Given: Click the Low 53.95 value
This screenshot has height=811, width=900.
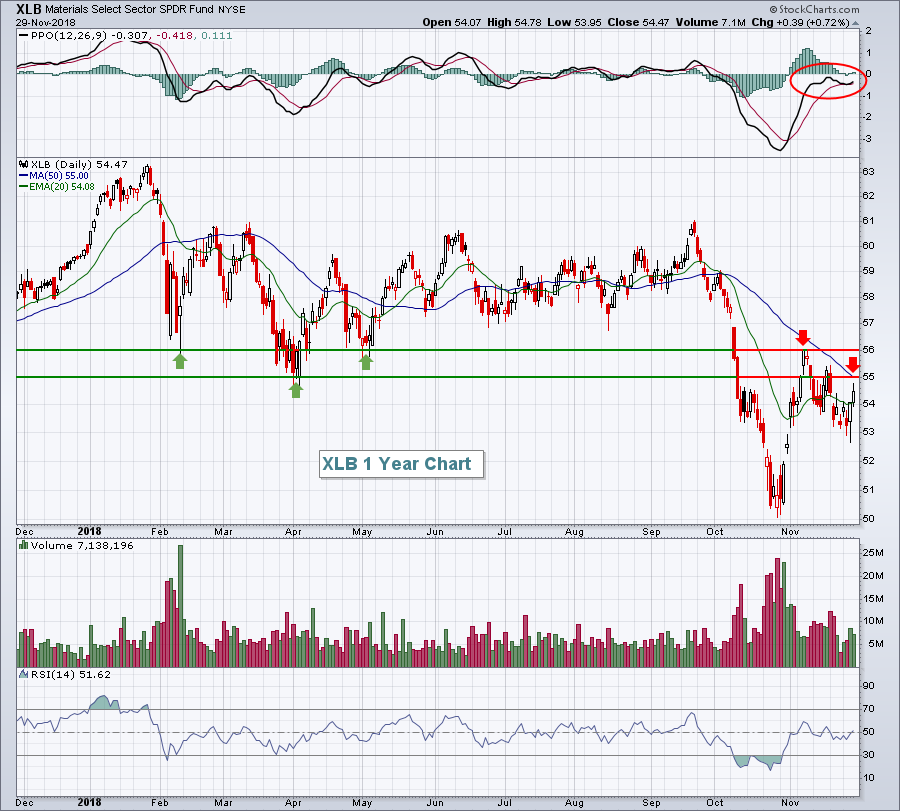Looking at the screenshot, I should click(x=574, y=22).
